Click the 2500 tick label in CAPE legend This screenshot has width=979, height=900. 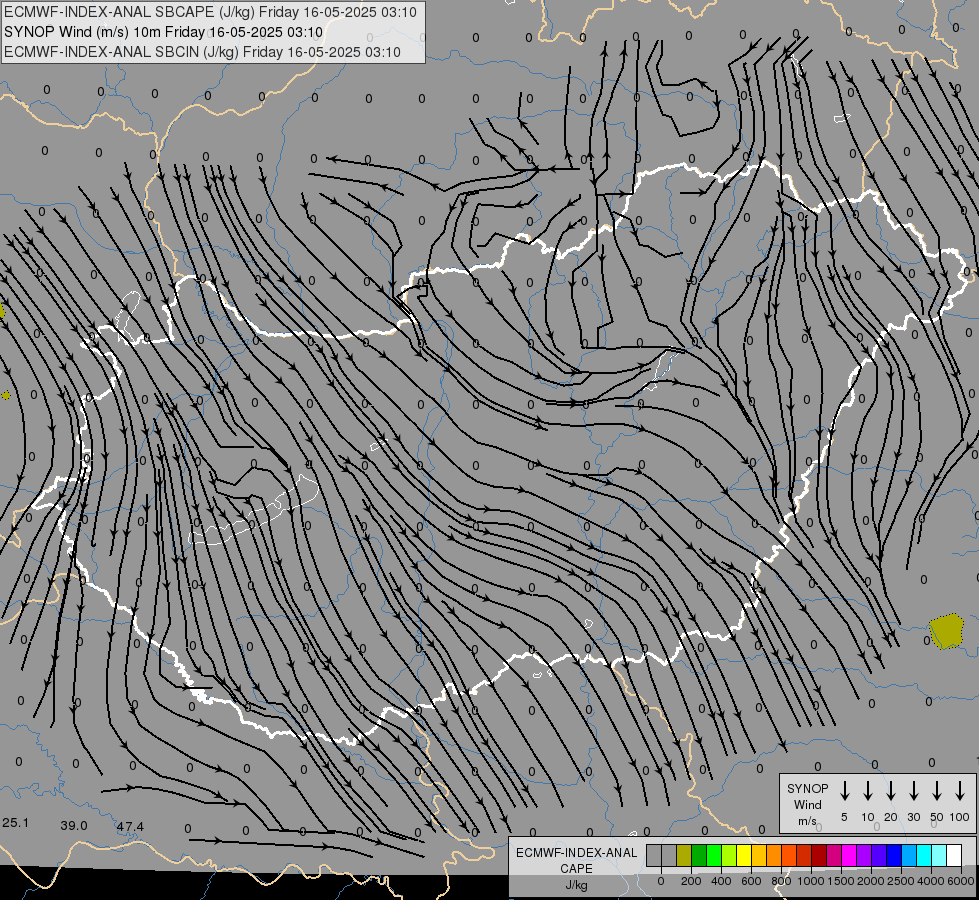[901, 881]
